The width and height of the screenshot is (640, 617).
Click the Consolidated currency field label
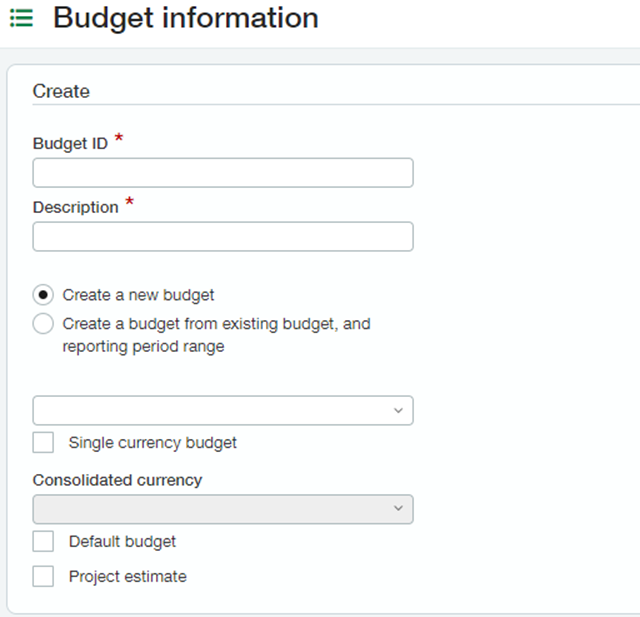(118, 480)
